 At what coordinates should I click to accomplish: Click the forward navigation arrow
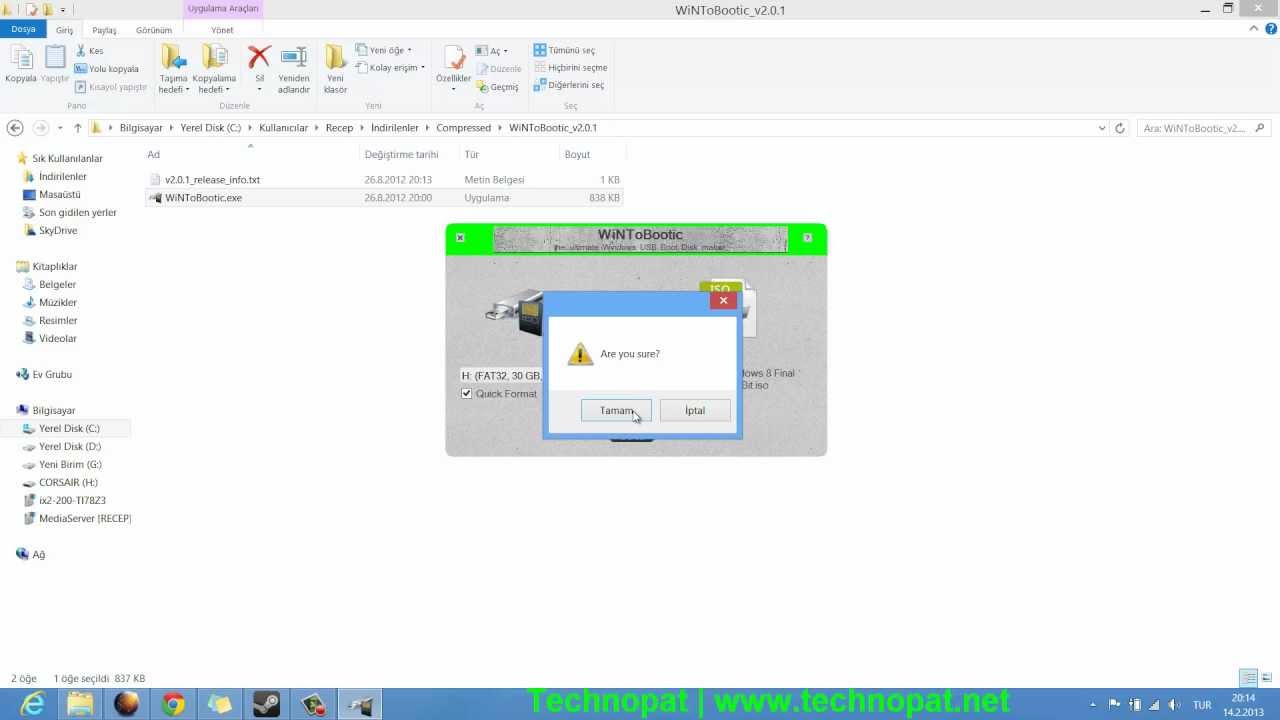(41, 128)
